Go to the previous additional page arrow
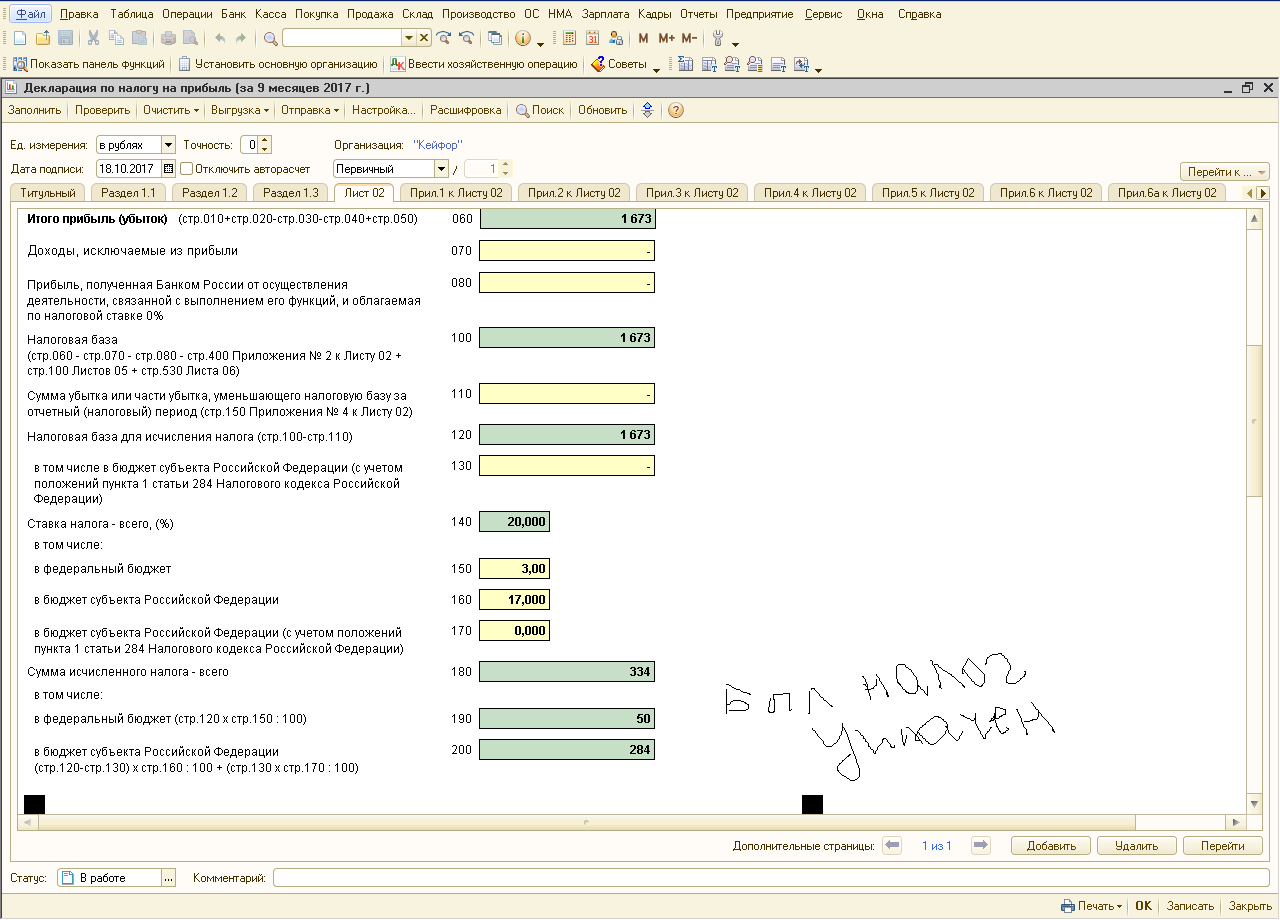1280x920 pixels. tap(893, 846)
